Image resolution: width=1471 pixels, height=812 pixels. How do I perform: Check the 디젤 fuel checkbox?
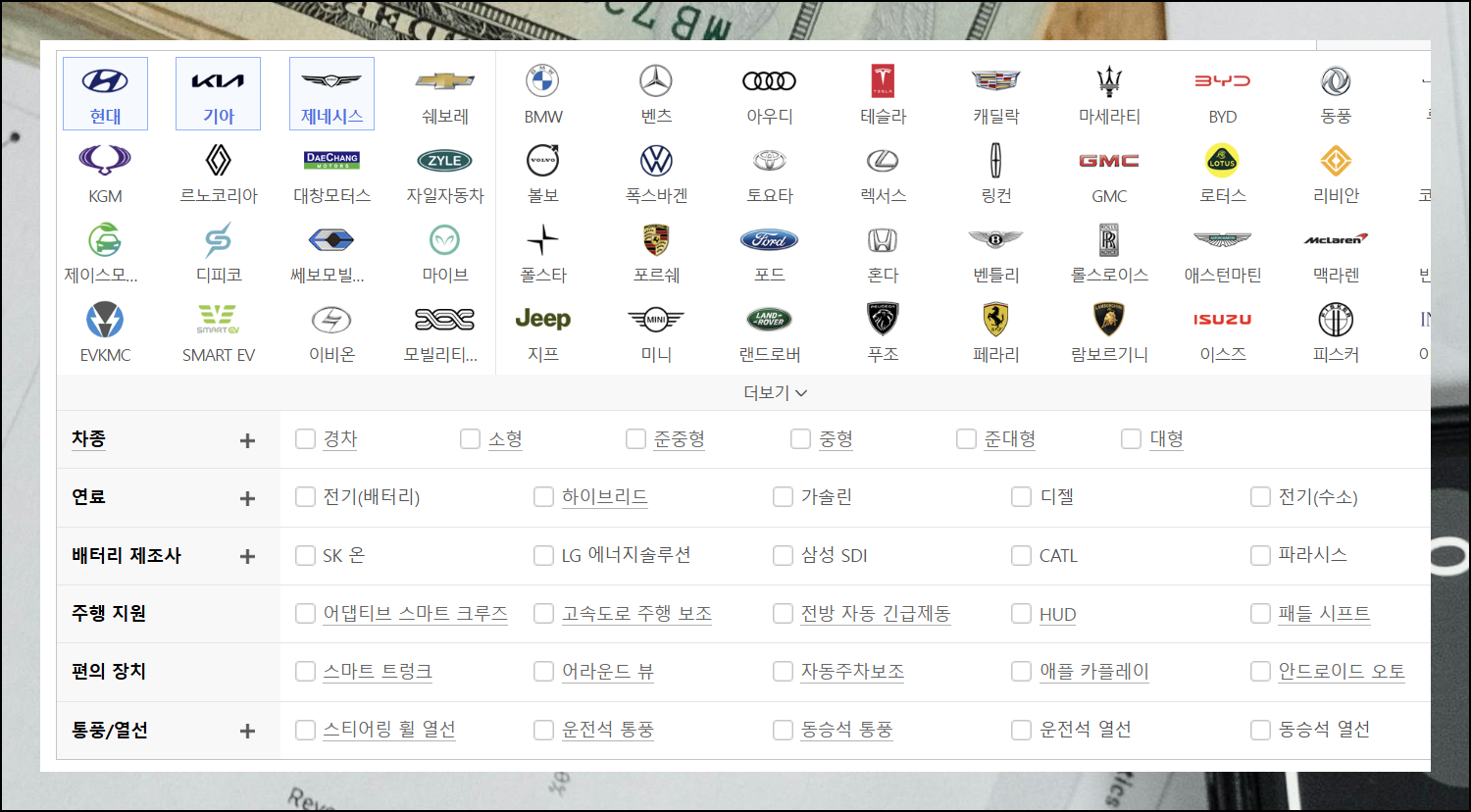click(1021, 497)
